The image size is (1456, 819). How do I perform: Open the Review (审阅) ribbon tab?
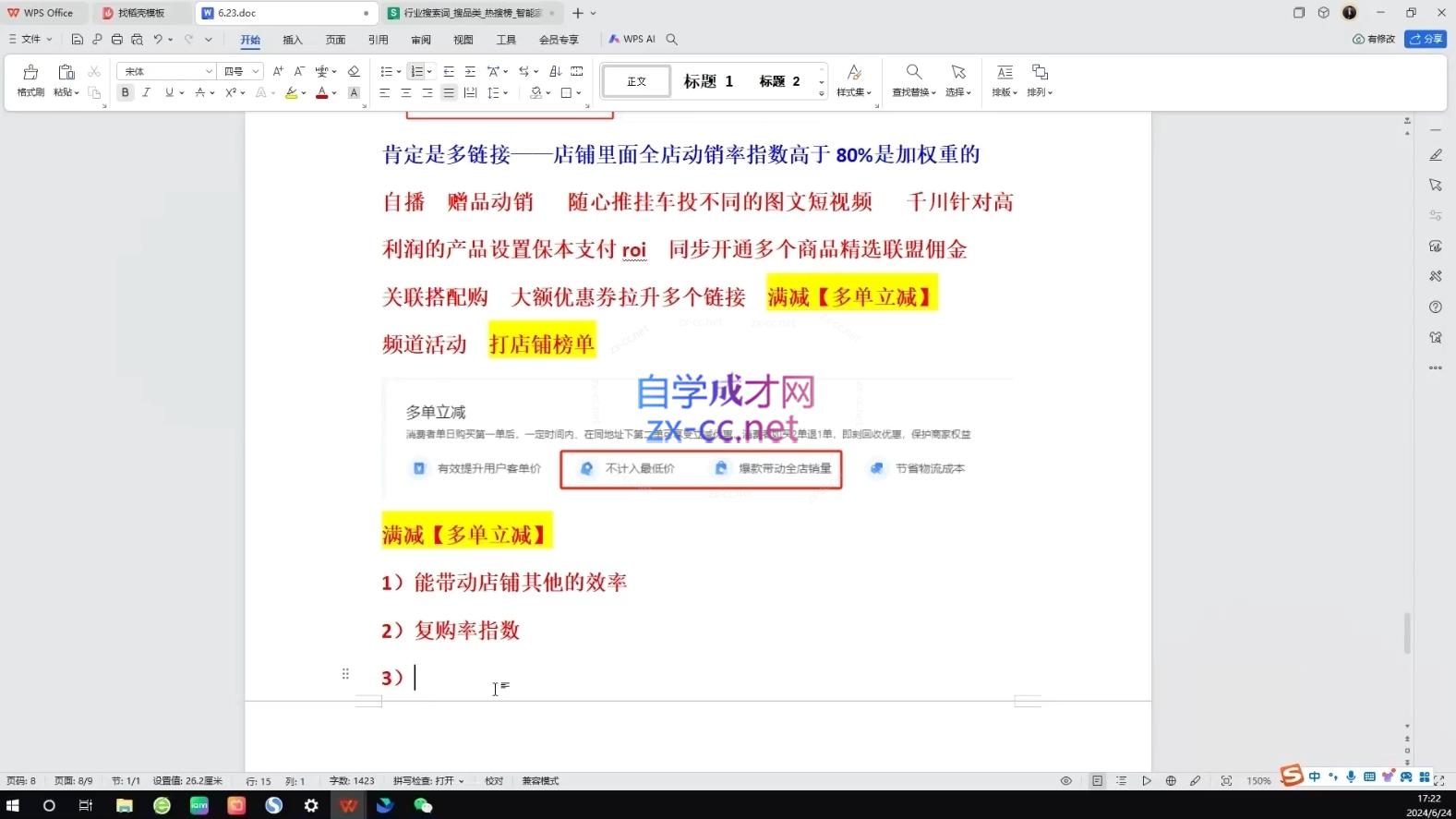[x=421, y=40]
